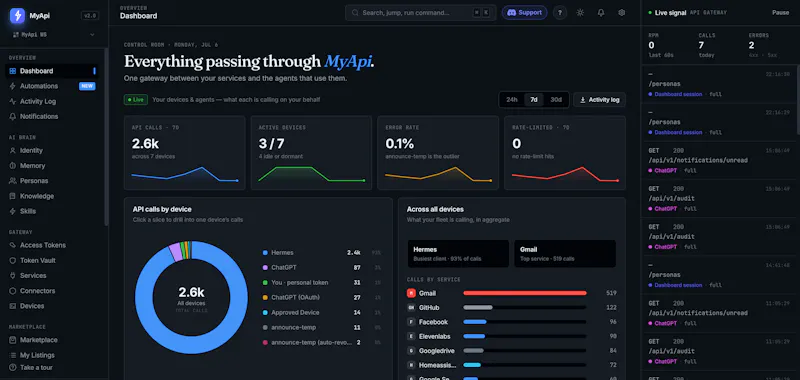Click the Facebook service icon
The height and width of the screenshot is (380, 800).
411,322
